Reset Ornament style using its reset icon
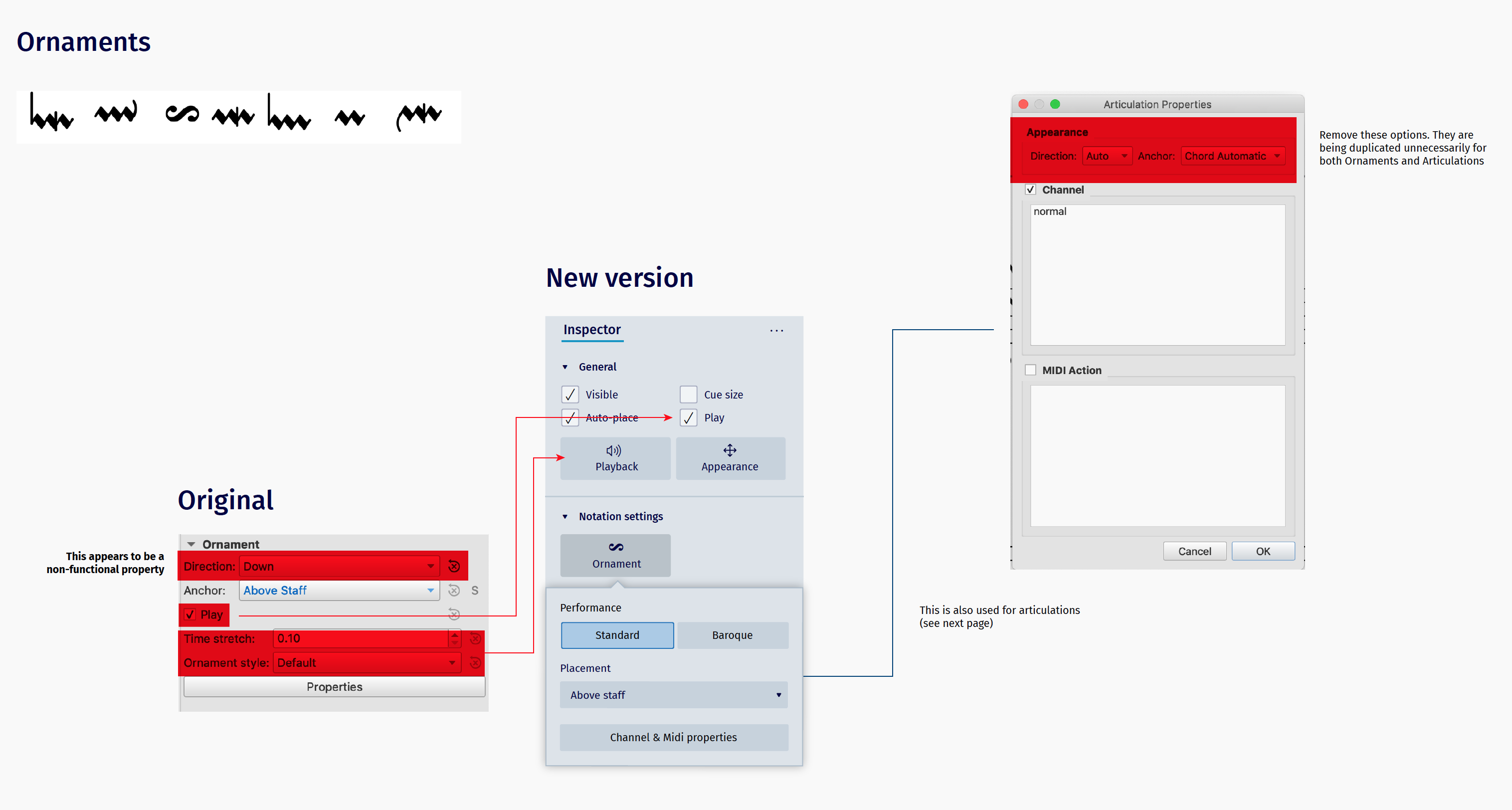Screen dimensions: 1512x810 click(475, 663)
